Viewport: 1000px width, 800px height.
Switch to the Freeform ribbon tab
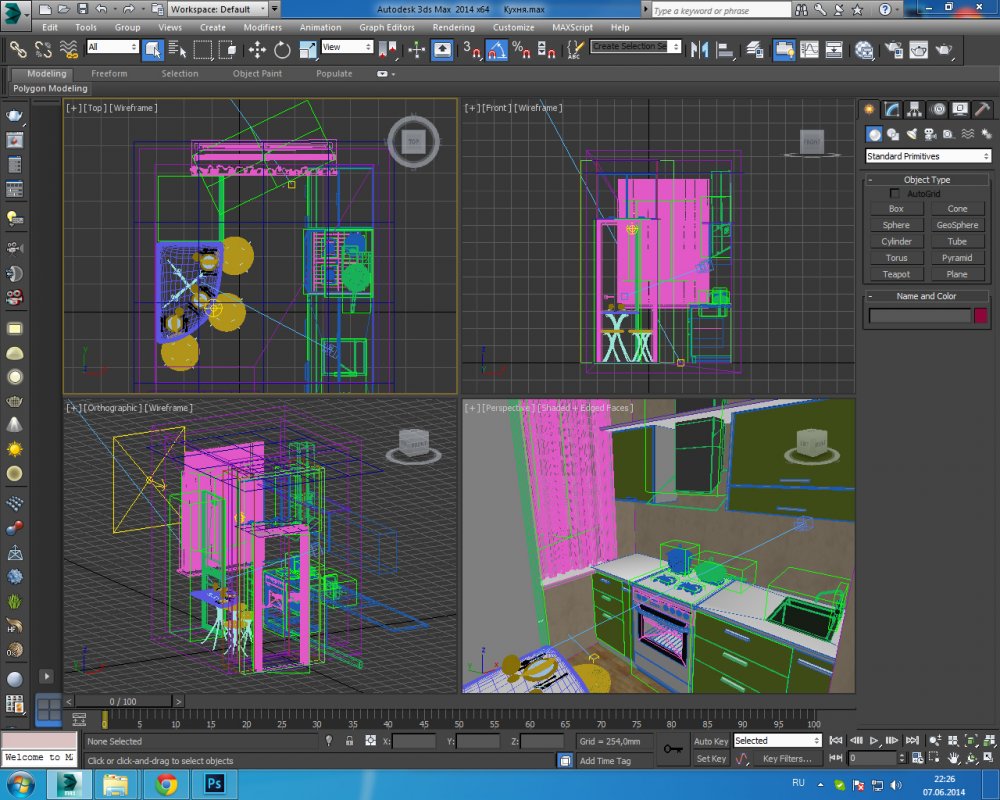[109, 73]
